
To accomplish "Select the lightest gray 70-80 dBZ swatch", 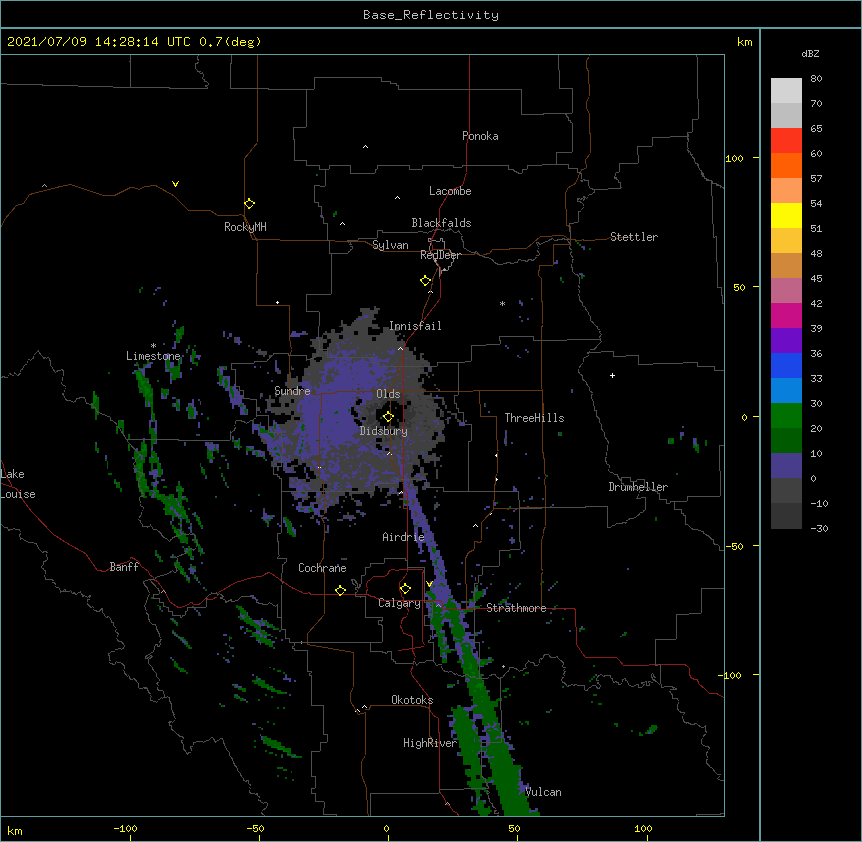I will [x=786, y=90].
